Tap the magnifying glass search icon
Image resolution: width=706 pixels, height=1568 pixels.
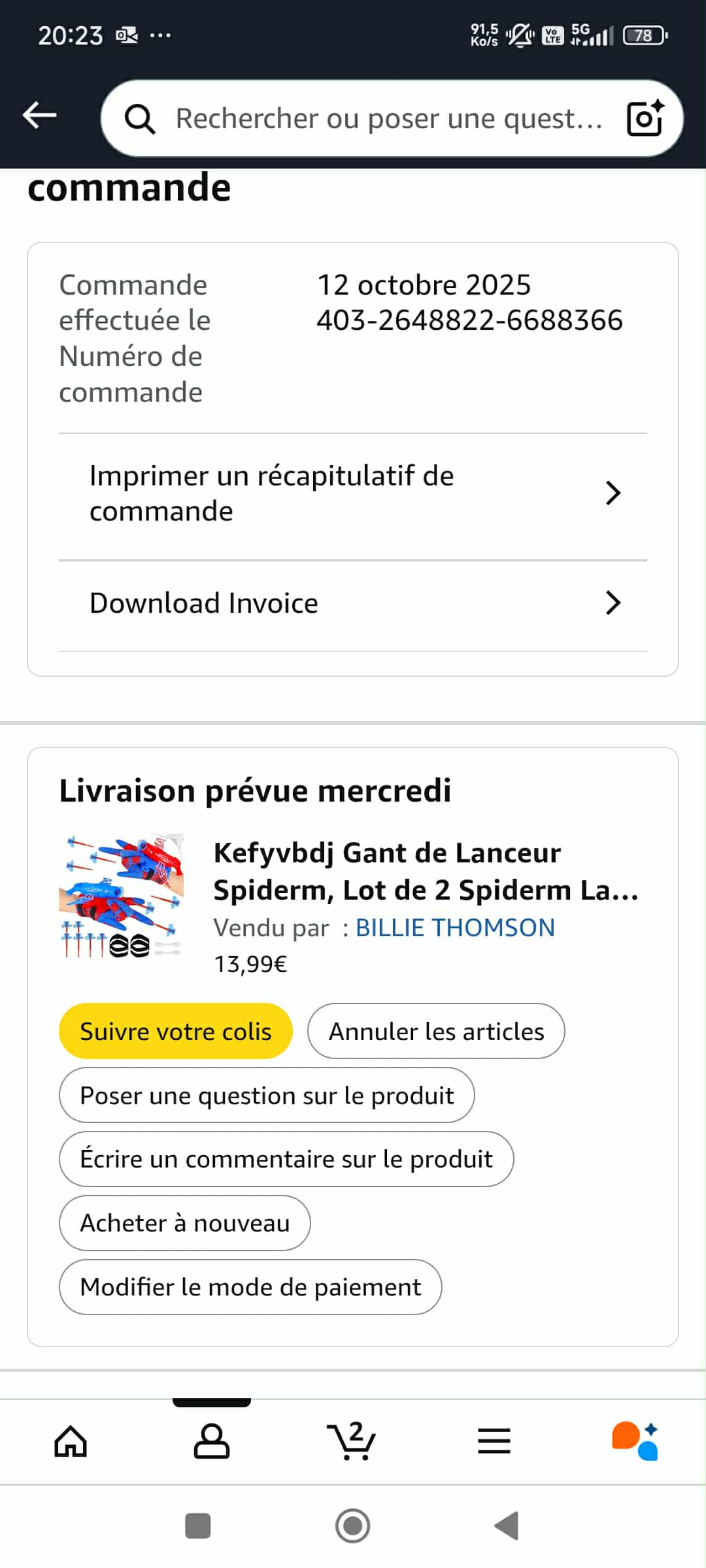pyautogui.click(x=140, y=119)
